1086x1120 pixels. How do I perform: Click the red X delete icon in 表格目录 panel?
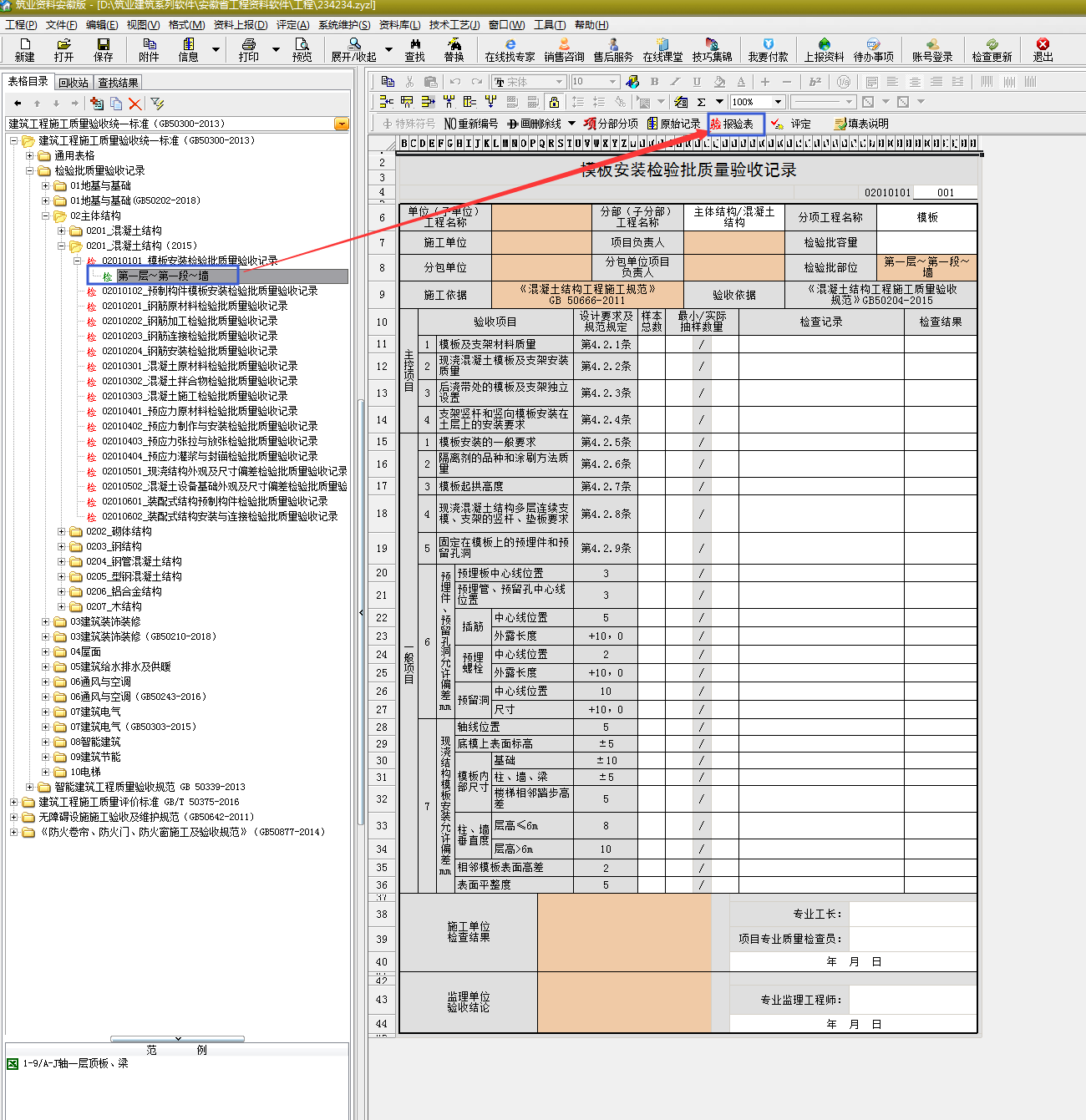tap(135, 104)
